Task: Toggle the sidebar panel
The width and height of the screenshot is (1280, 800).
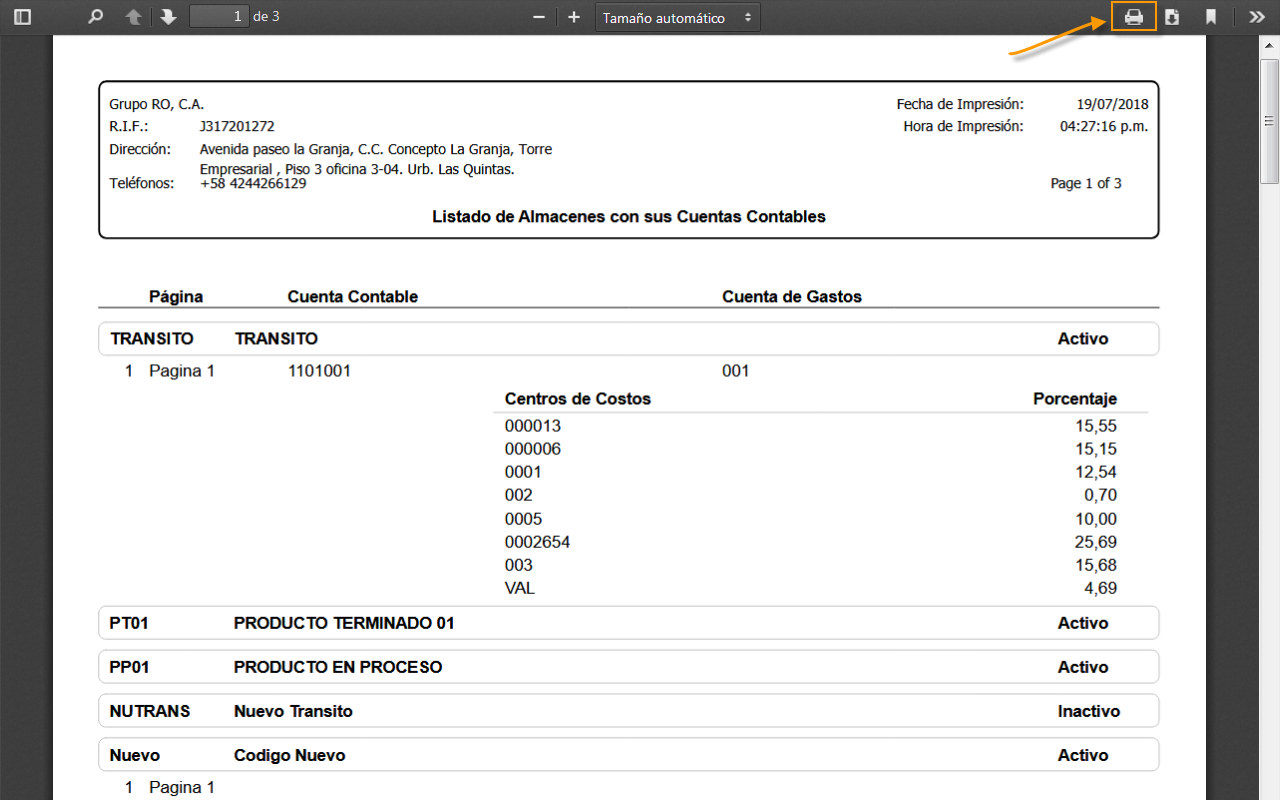Action: click(x=22, y=17)
